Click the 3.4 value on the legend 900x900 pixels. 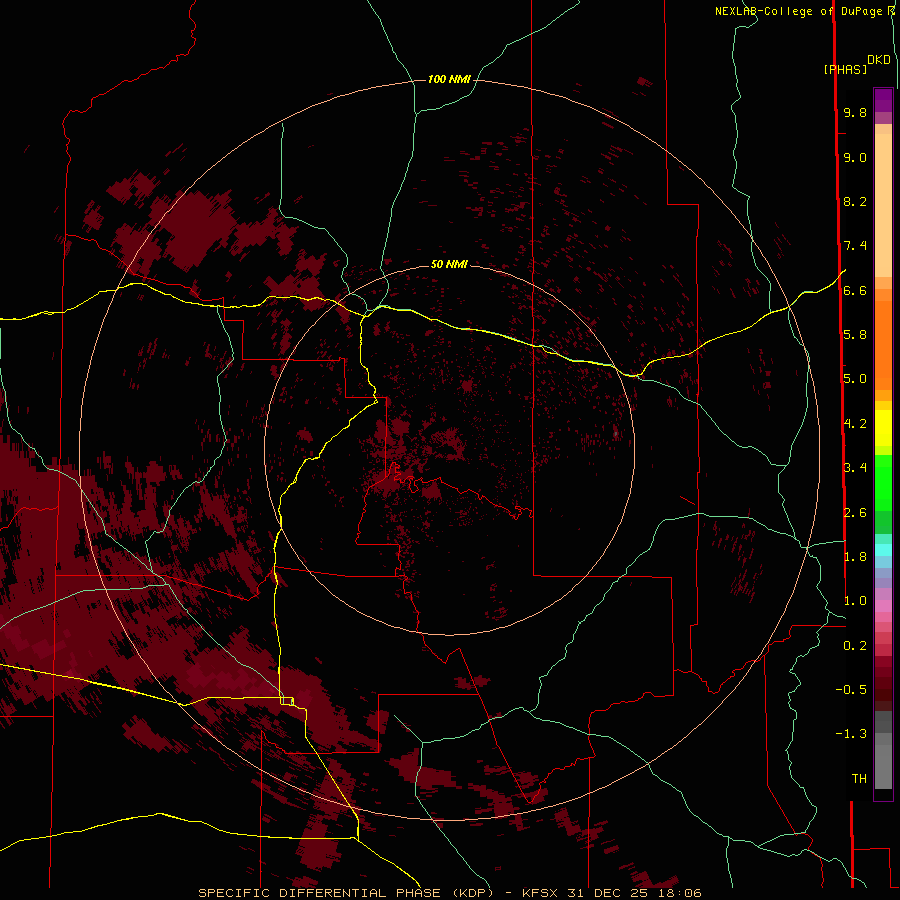tap(855, 468)
